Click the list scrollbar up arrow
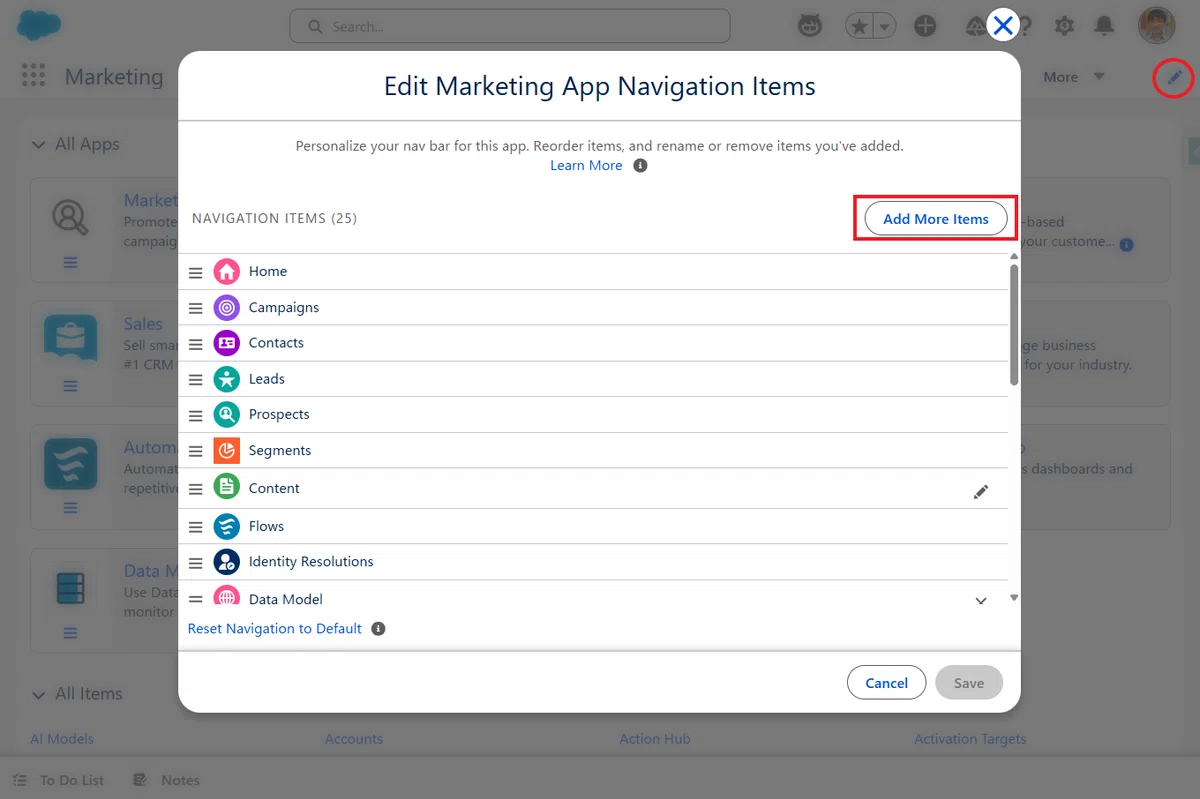The height and width of the screenshot is (799, 1200). [1014, 257]
